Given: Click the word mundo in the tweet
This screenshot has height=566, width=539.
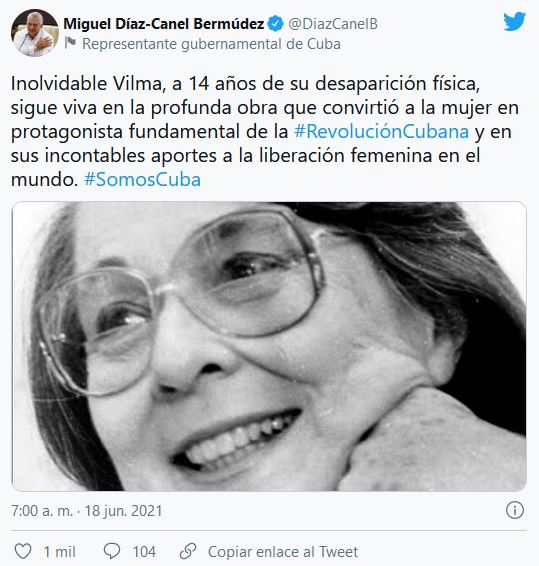Looking at the screenshot, I should pos(44,179).
